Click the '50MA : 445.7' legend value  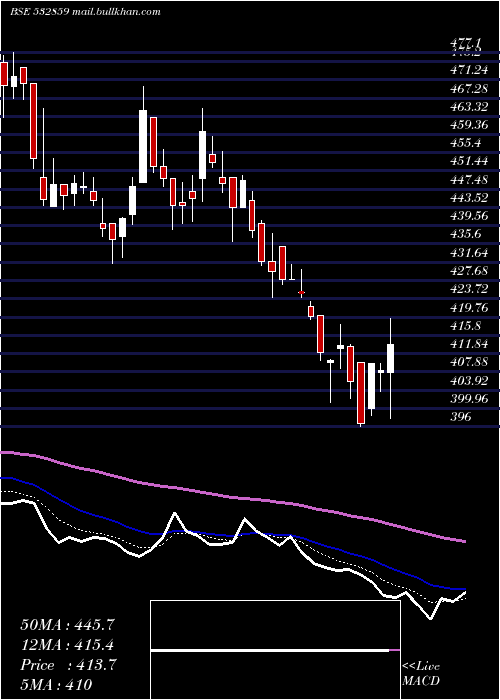[x=68, y=625]
